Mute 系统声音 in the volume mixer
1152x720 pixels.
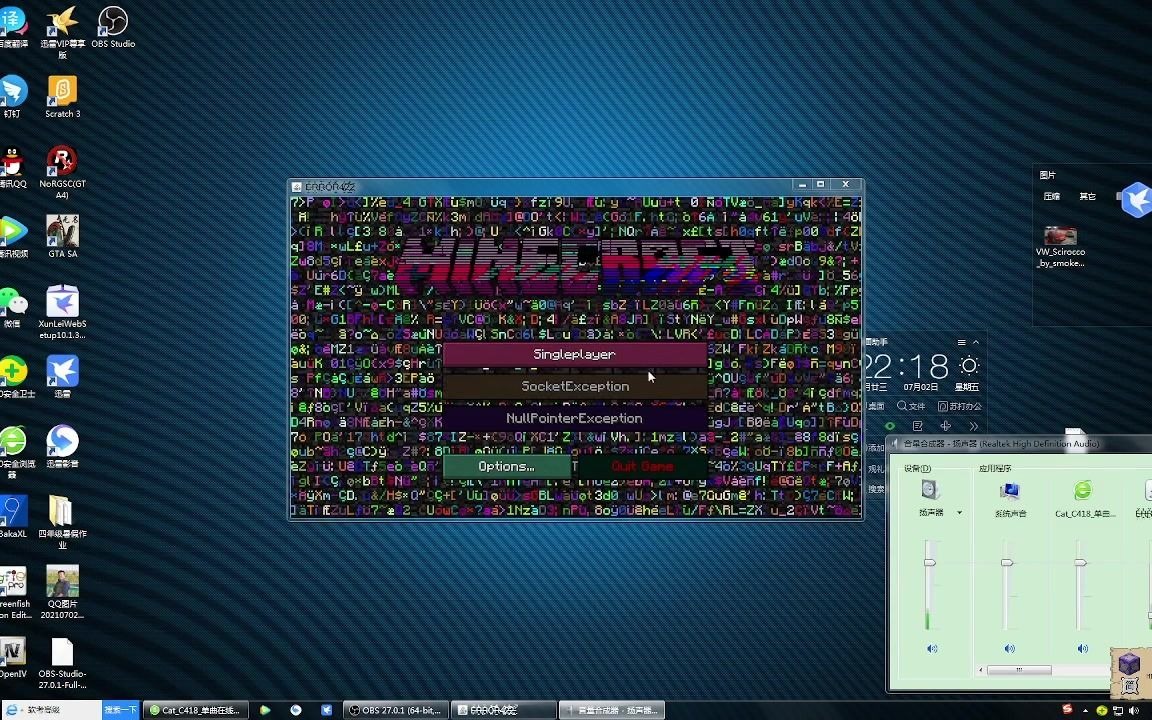pyautogui.click(x=1009, y=649)
